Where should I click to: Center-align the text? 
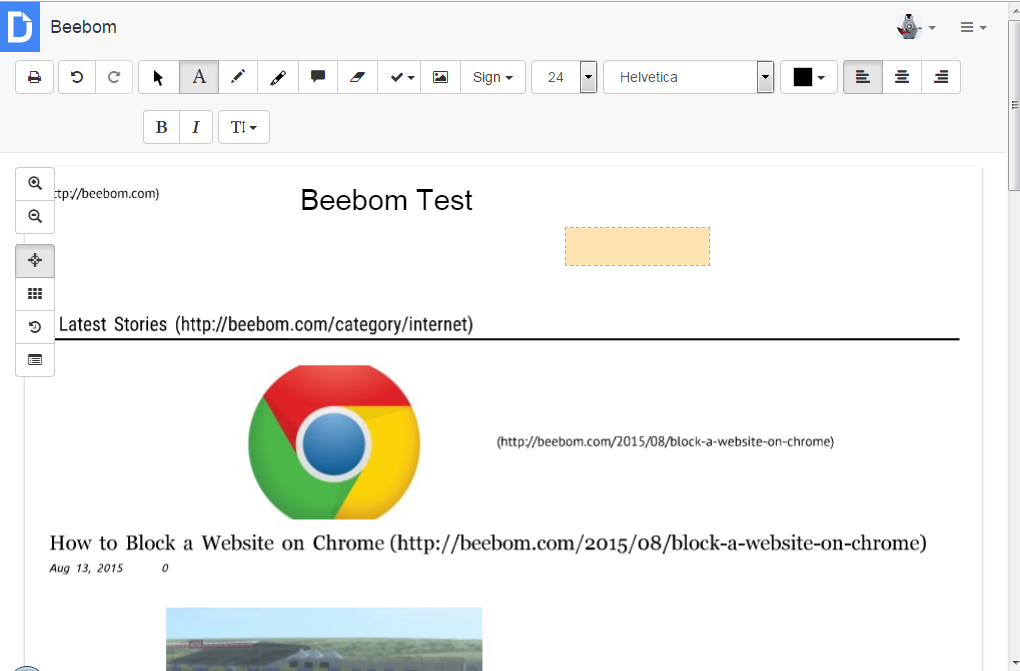tap(902, 77)
